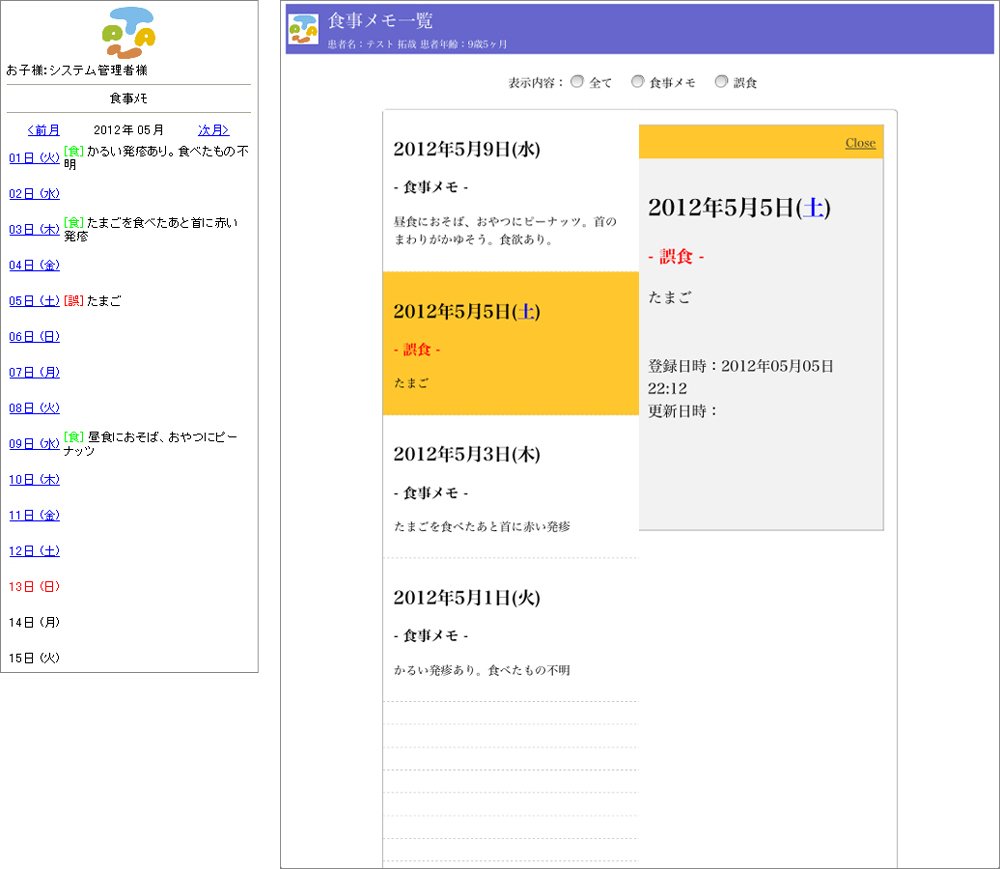
Task: Click the [食] tag on 01日 row
Action: [74, 151]
